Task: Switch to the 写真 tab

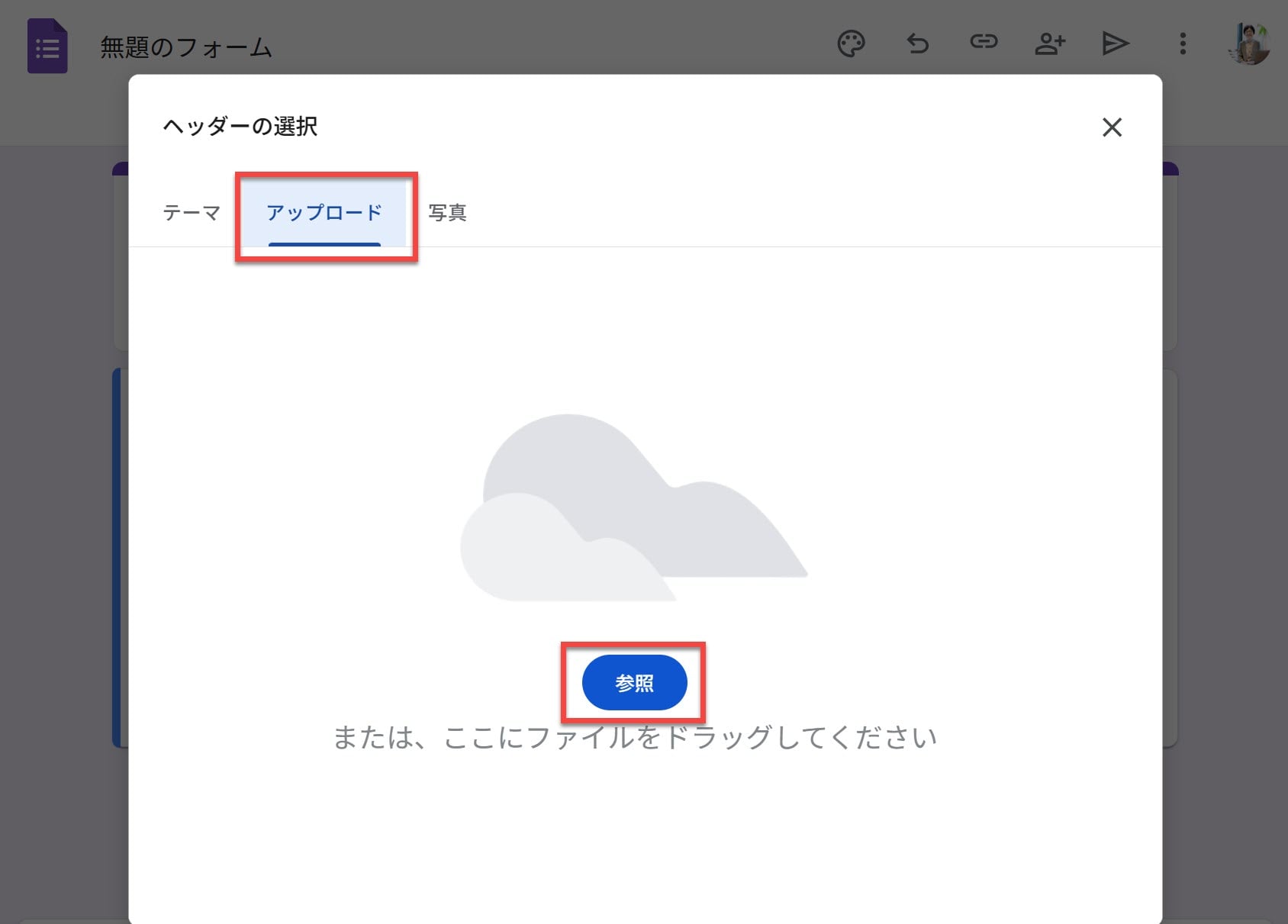Action: pyautogui.click(x=447, y=213)
